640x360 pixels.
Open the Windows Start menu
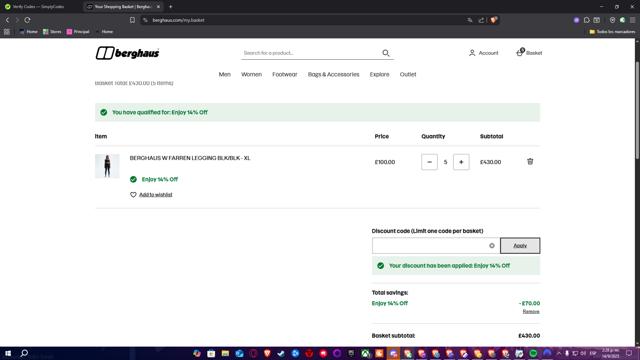click(8, 353)
